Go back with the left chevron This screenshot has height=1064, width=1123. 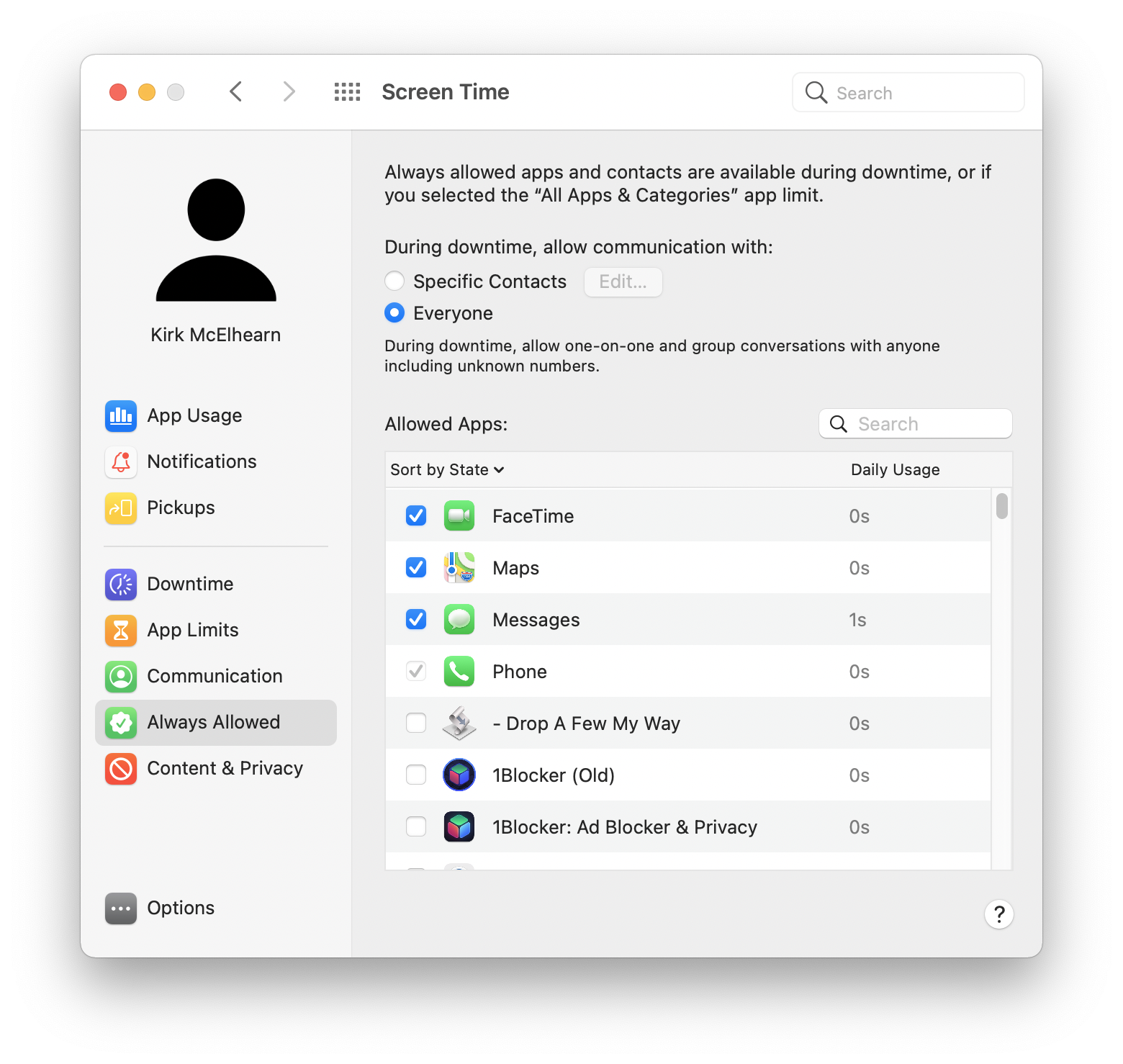click(235, 92)
